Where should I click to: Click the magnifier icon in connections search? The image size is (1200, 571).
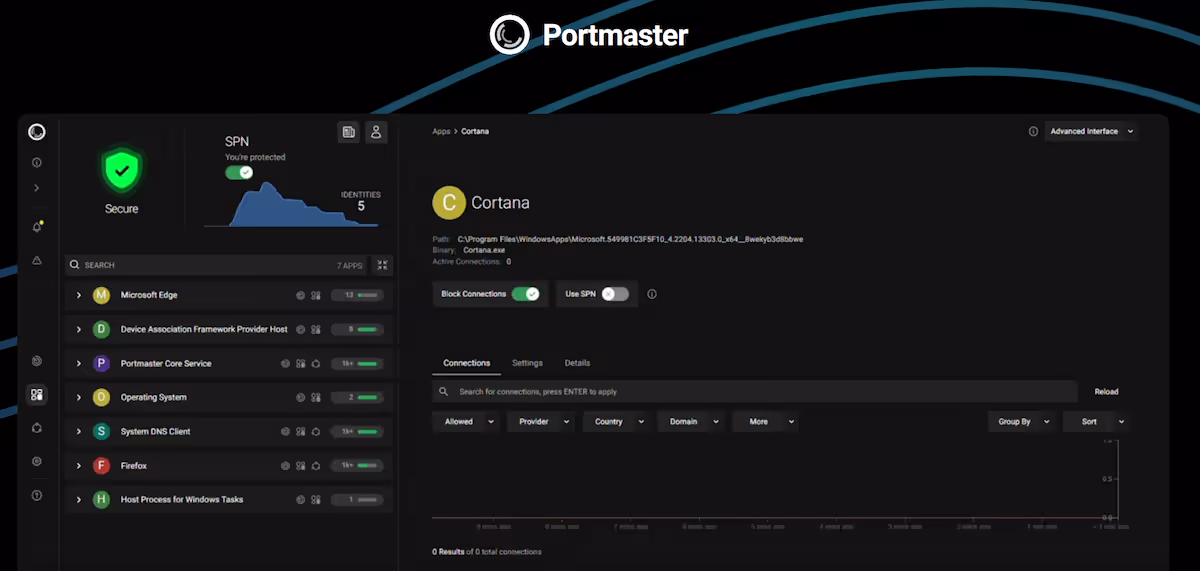tap(444, 392)
